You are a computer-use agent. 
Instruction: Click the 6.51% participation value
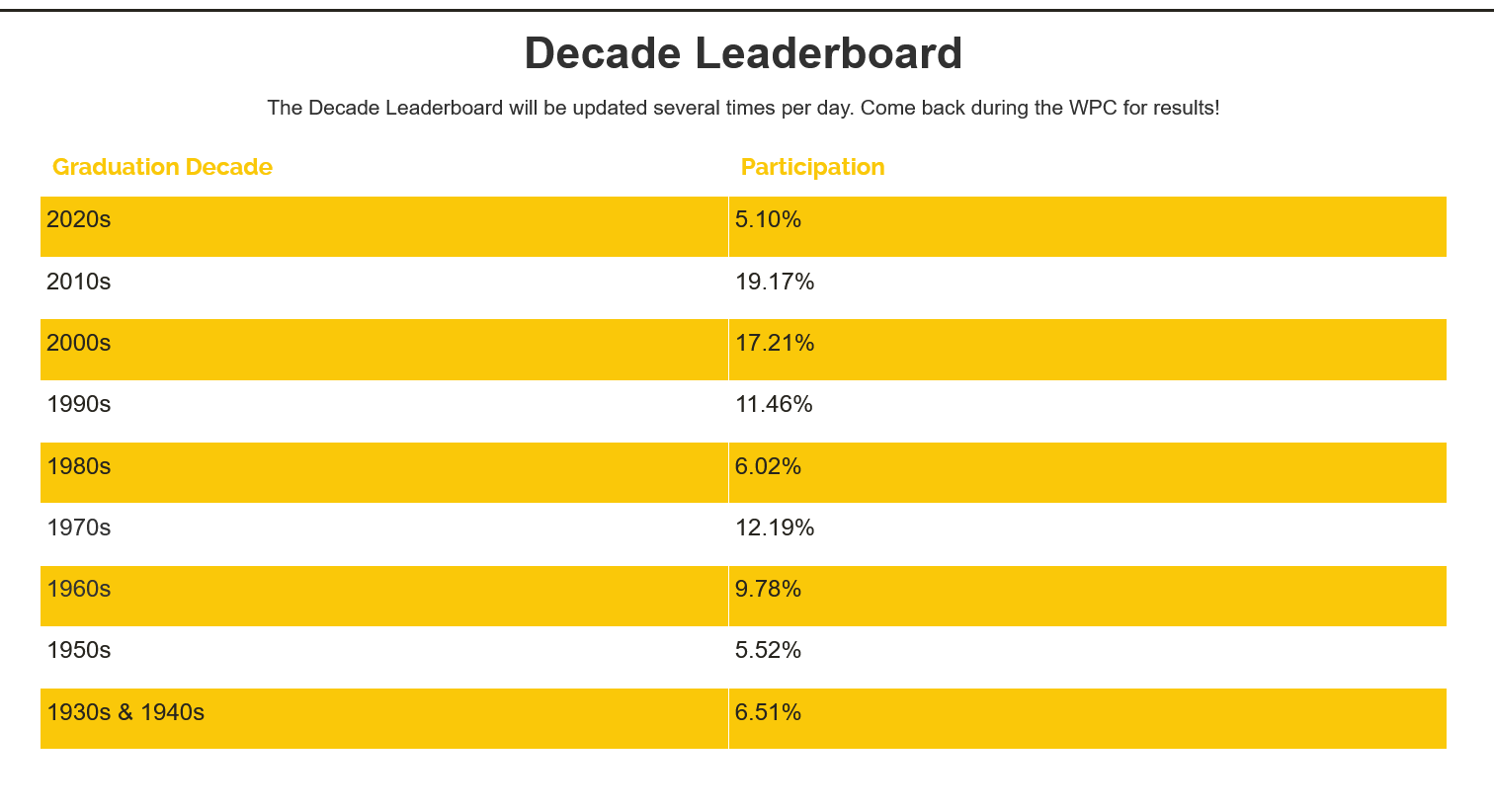point(768,712)
